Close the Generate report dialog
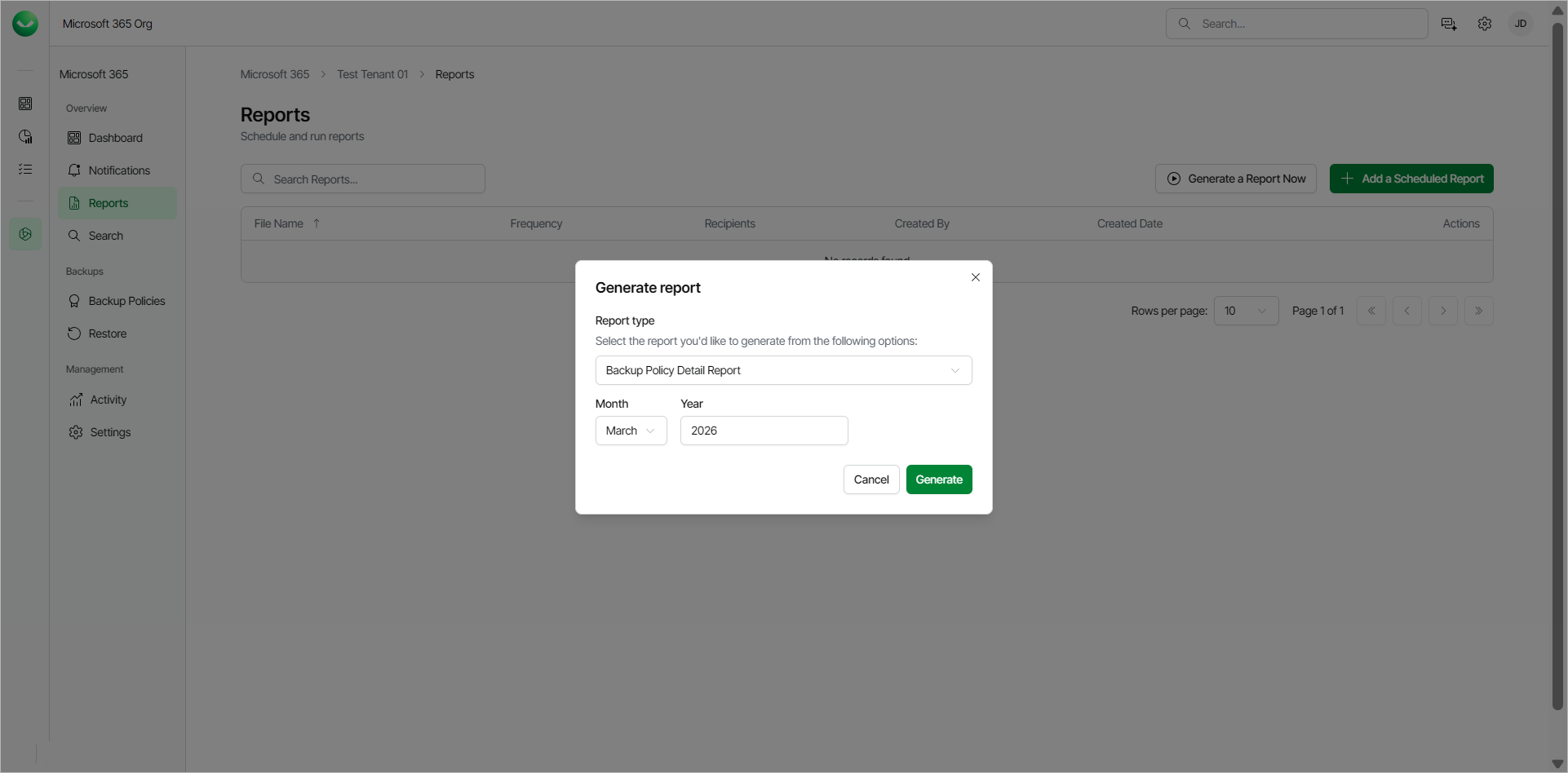Screen dimensions: 1568x773 click(975, 277)
